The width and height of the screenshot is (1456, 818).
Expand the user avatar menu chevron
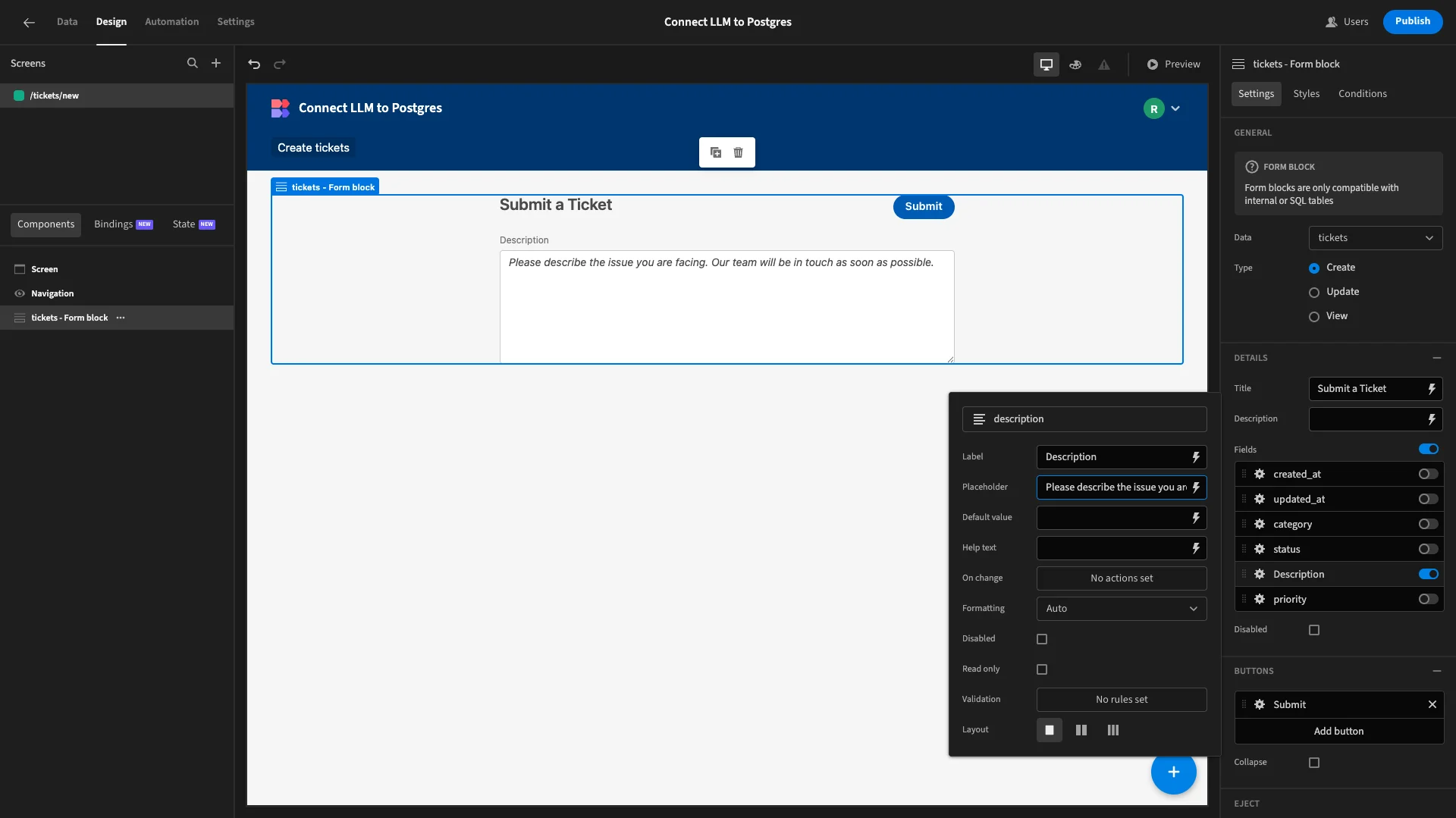[x=1175, y=108]
